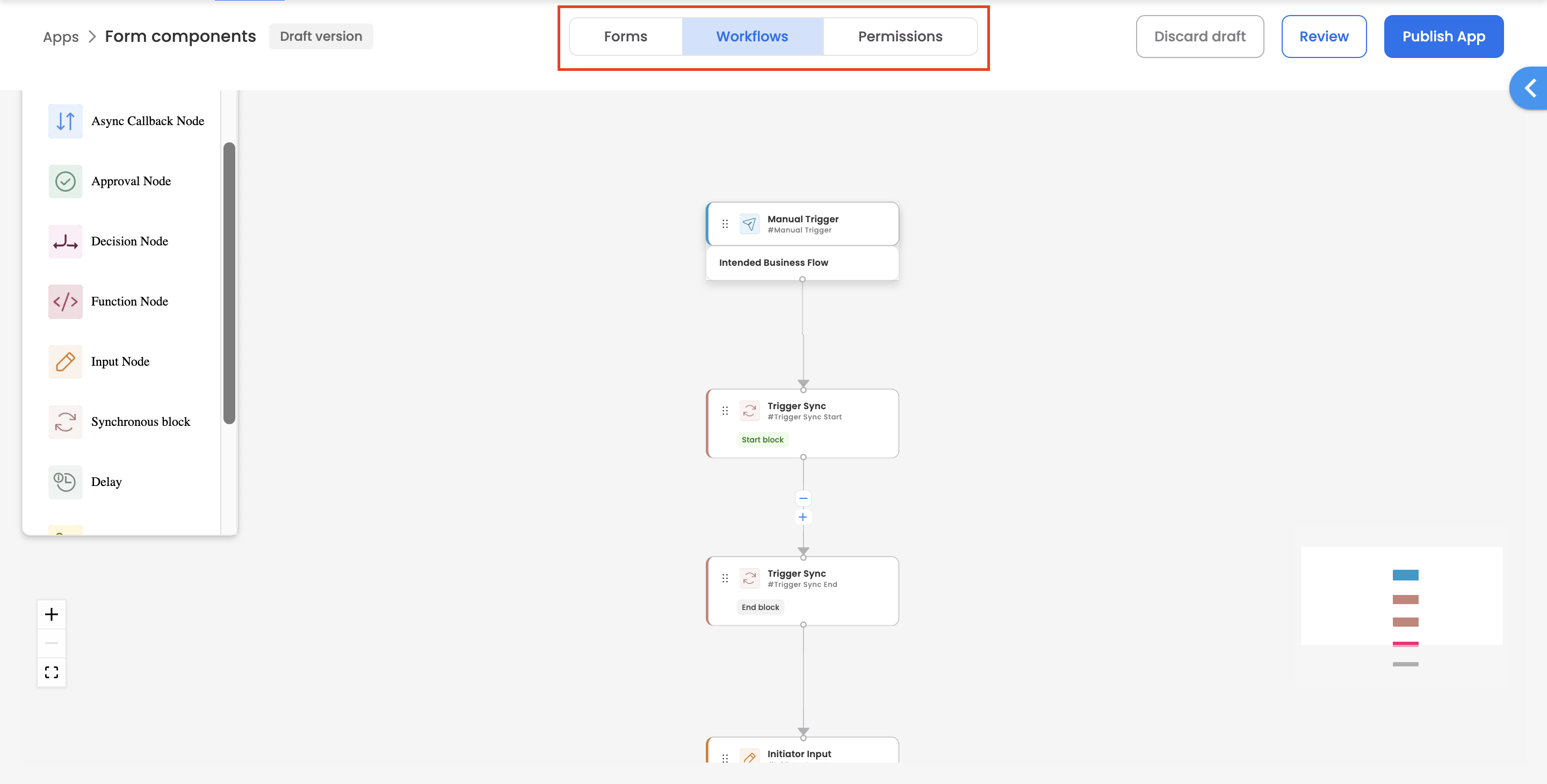Select the Delay clock icon
Screen dimensions: 1547x784
65,482
